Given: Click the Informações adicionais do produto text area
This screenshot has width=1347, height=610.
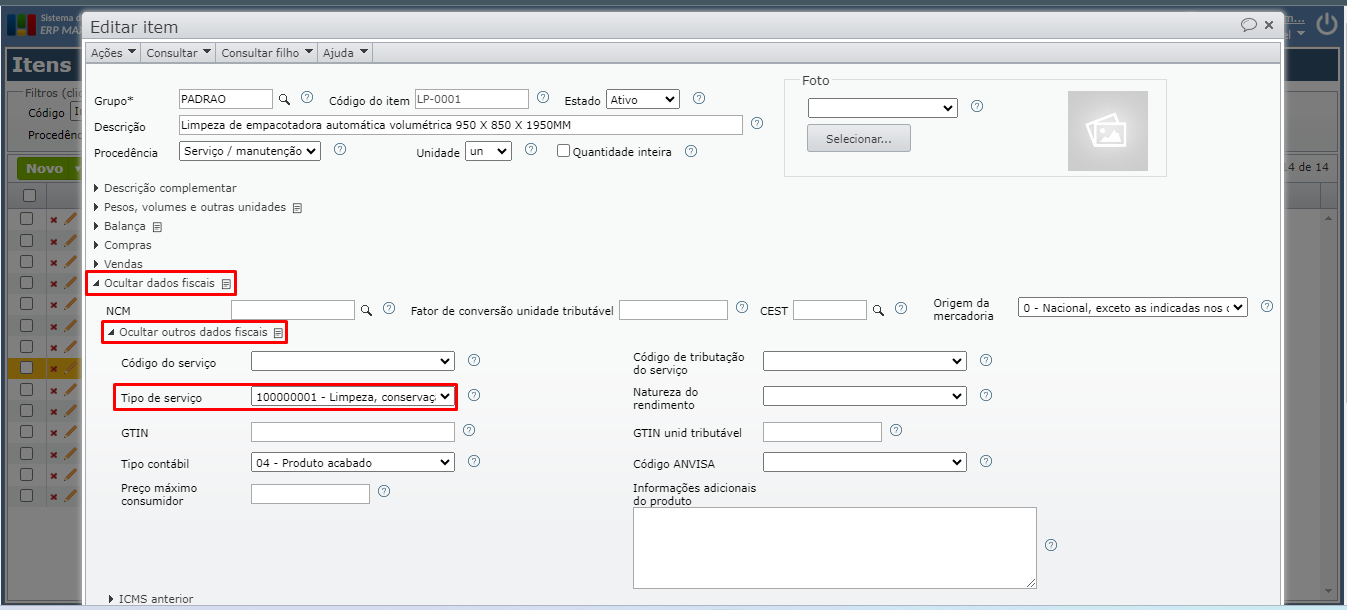Looking at the screenshot, I should click(834, 547).
